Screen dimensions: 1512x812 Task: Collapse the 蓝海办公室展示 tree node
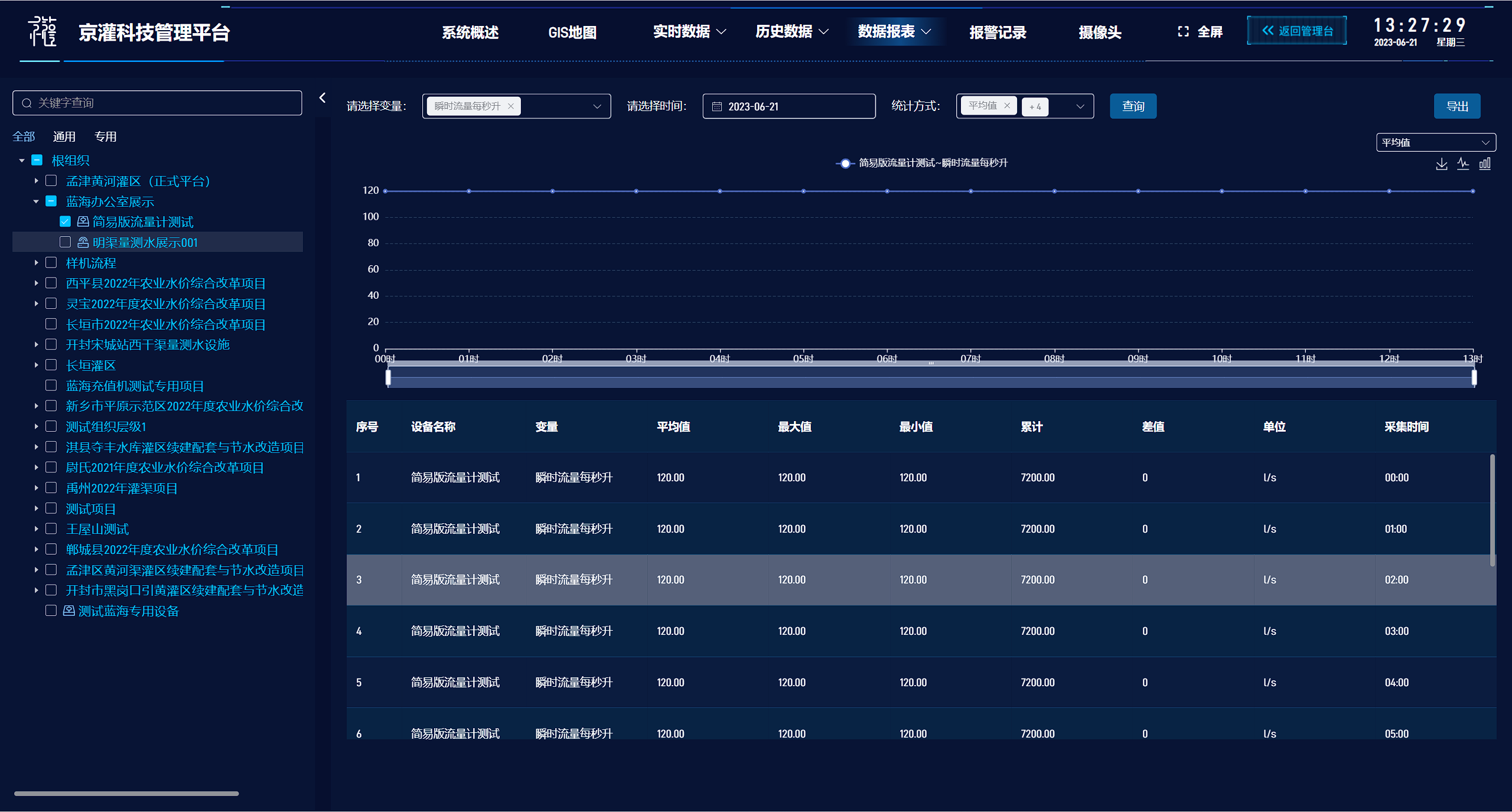pyautogui.click(x=36, y=201)
